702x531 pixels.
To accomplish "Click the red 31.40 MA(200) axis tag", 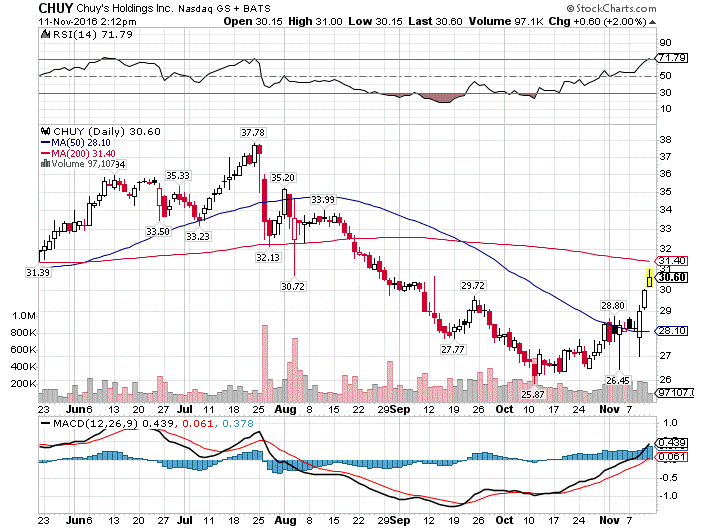I will click(671, 261).
